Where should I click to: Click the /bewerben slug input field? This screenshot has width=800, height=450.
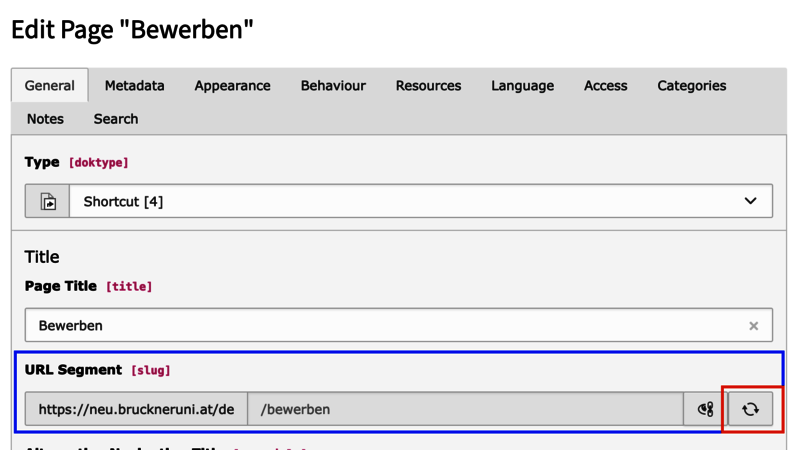(x=465, y=409)
